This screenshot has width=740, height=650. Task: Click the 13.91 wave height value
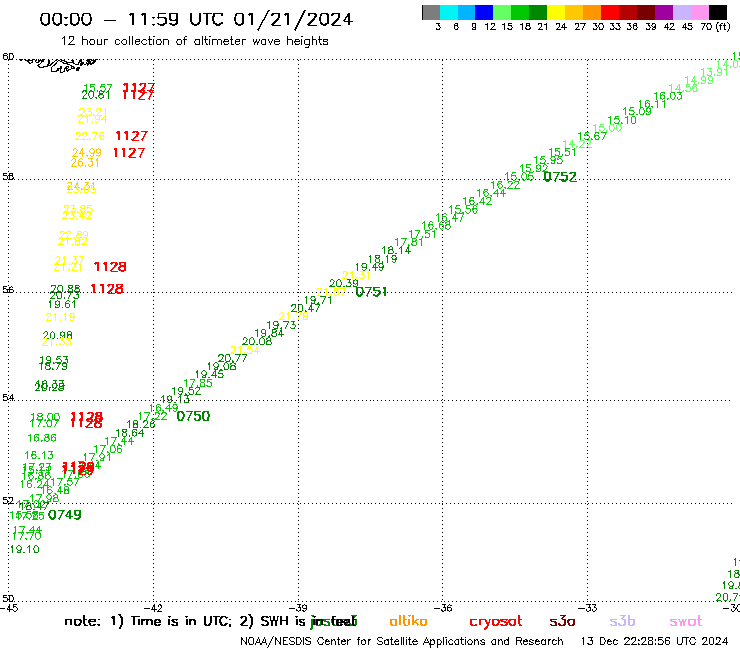click(x=715, y=72)
